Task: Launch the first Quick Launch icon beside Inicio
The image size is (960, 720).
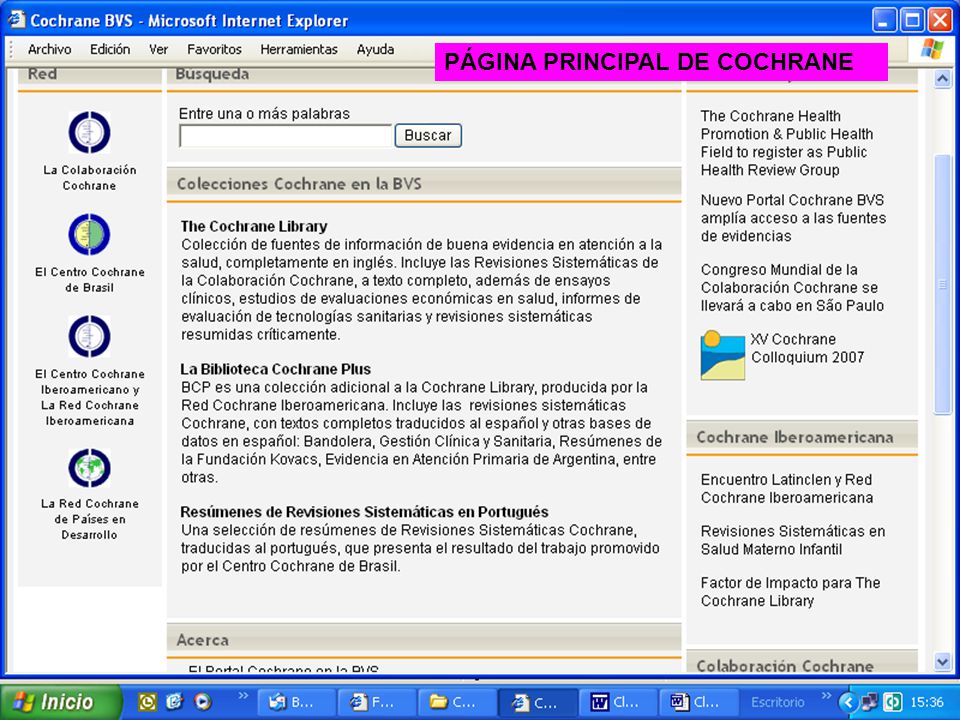Action: point(147,702)
